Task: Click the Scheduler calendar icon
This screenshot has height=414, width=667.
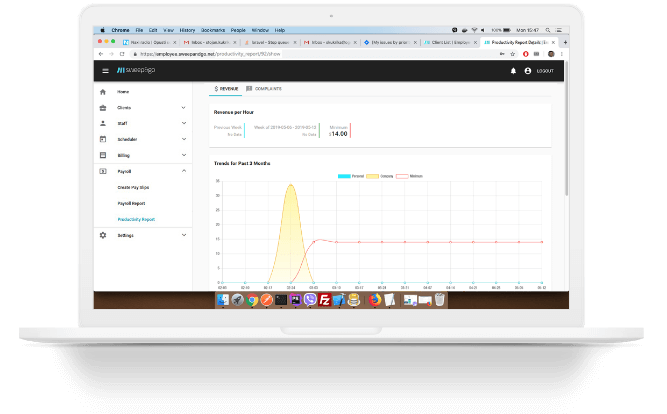Action: point(103,139)
